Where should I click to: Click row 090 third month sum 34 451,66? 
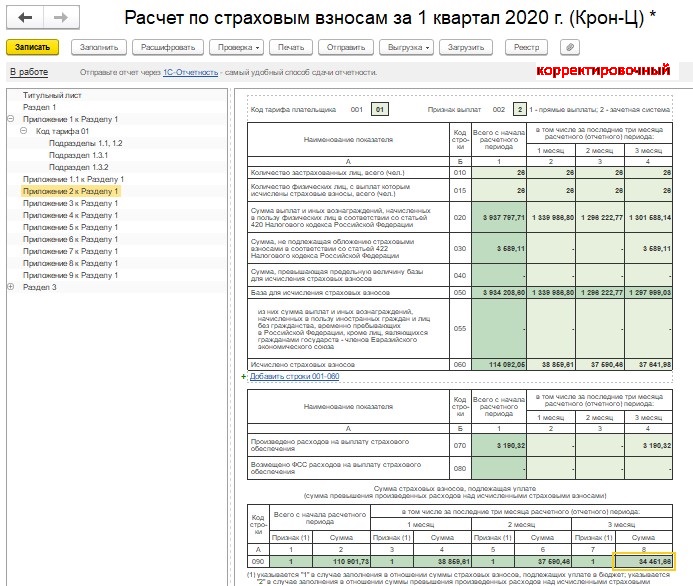coord(644,562)
